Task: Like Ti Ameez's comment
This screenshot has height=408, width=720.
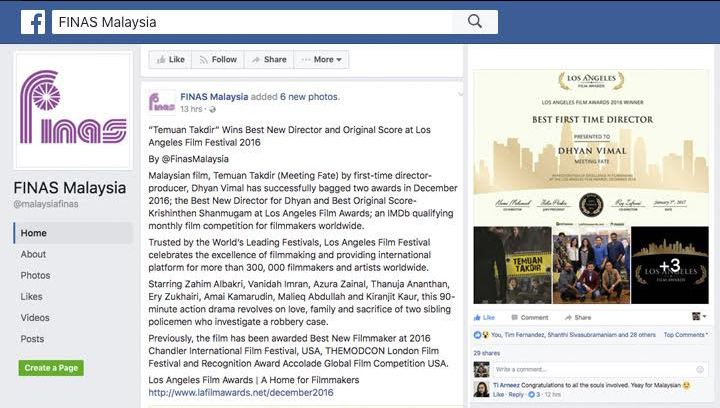Action: coord(499,395)
